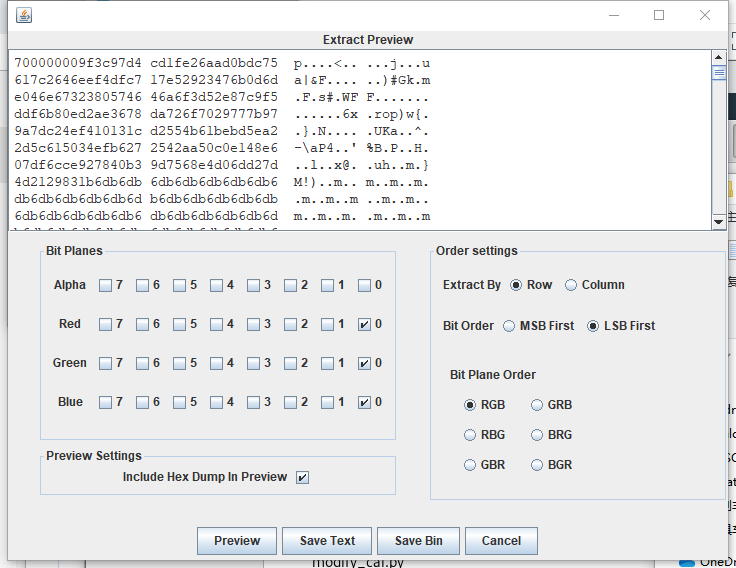
Task: Uncheck Green bit plane 0
Action: [364, 363]
